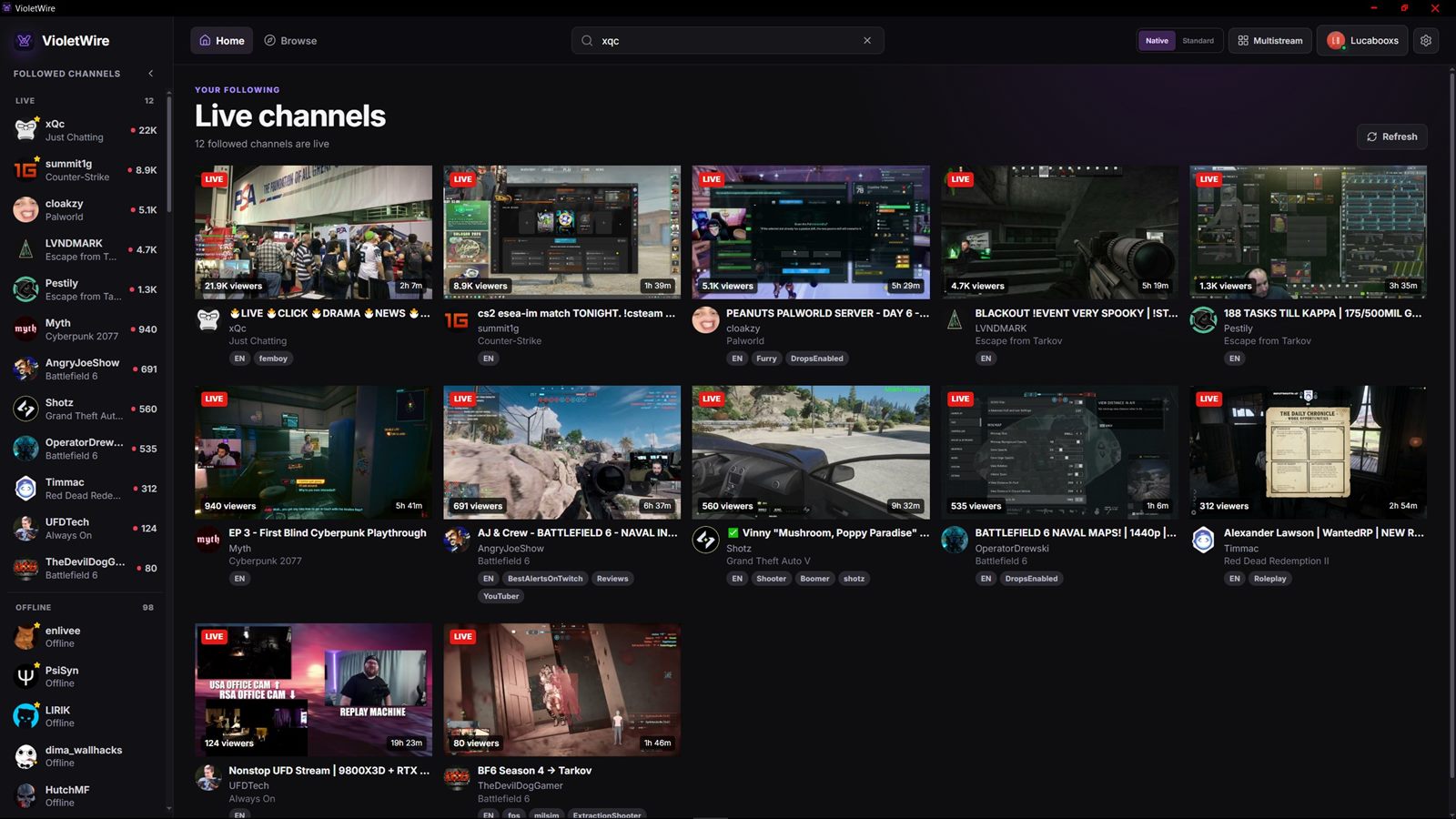Open Shotz GTA V stream thumbnail
Image resolution: width=1456 pixels, height=819 pixels.
click(x=811, y=452)
